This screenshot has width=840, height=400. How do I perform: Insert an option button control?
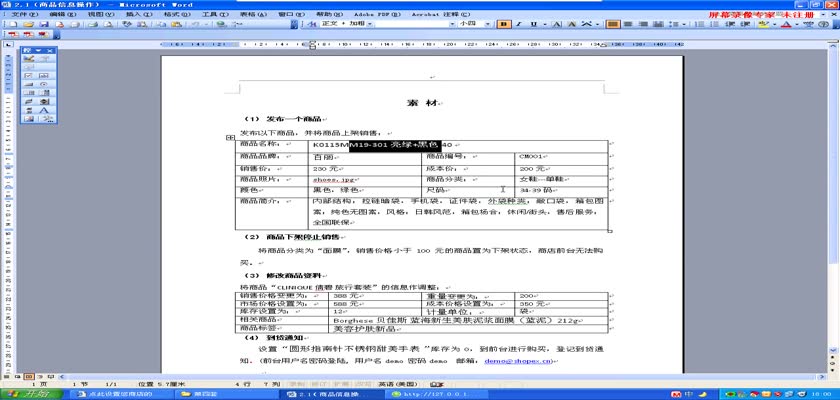click(45, 84)
